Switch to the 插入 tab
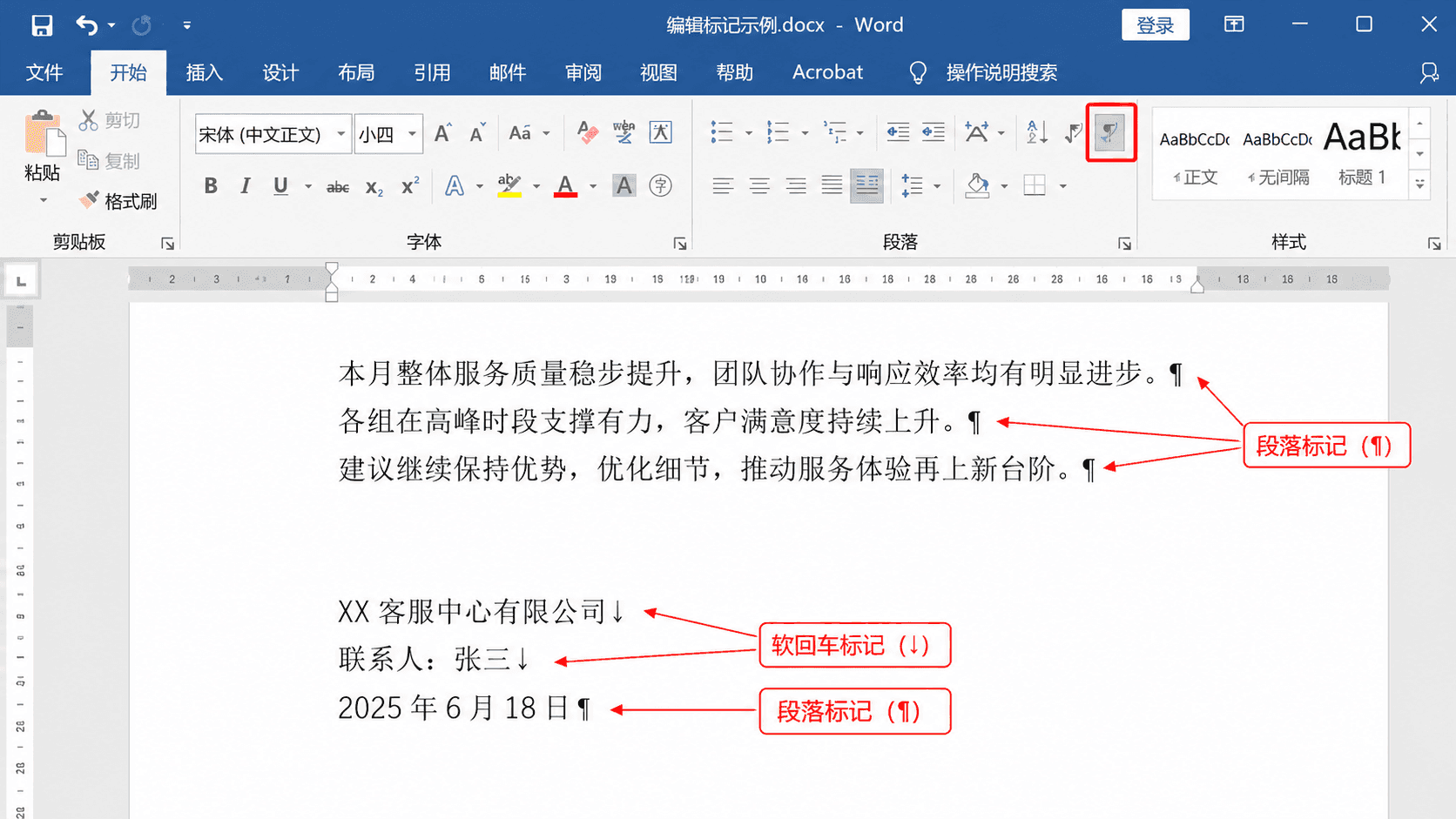The image size is (1456, 819). pos(205,72)
